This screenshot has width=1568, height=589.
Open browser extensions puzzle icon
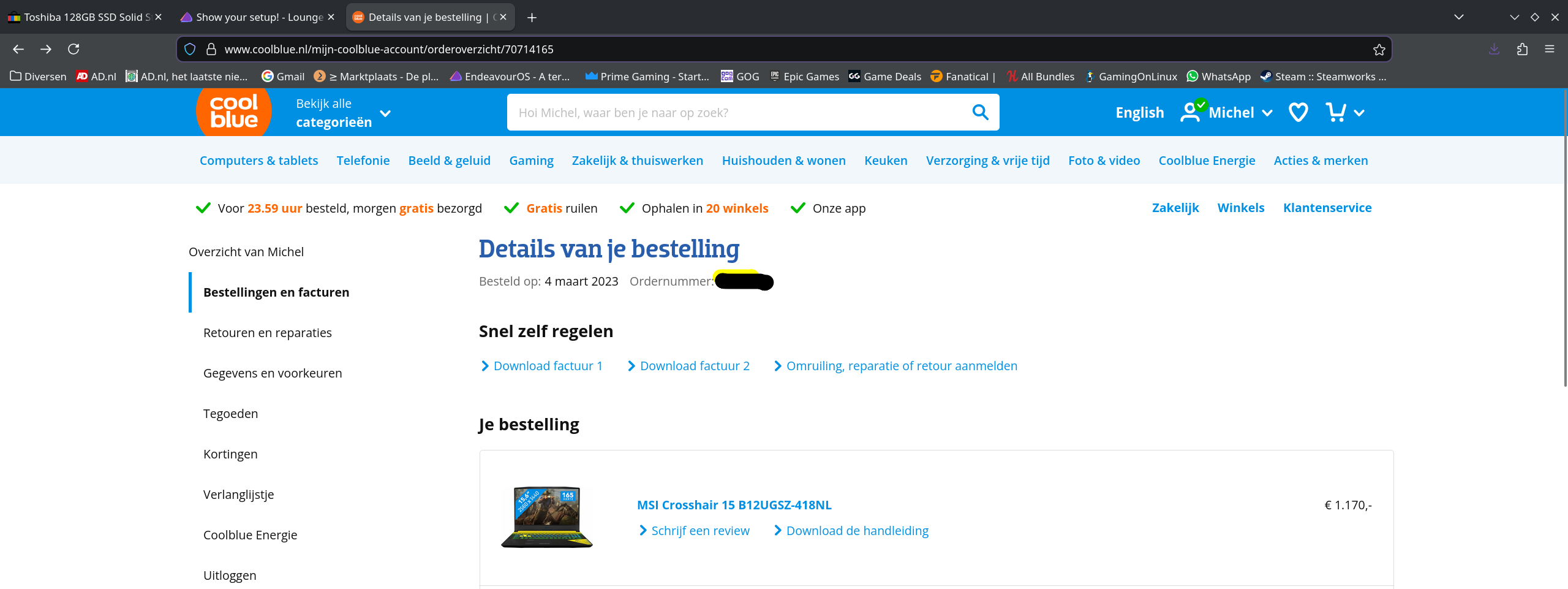click(1522, 49)
